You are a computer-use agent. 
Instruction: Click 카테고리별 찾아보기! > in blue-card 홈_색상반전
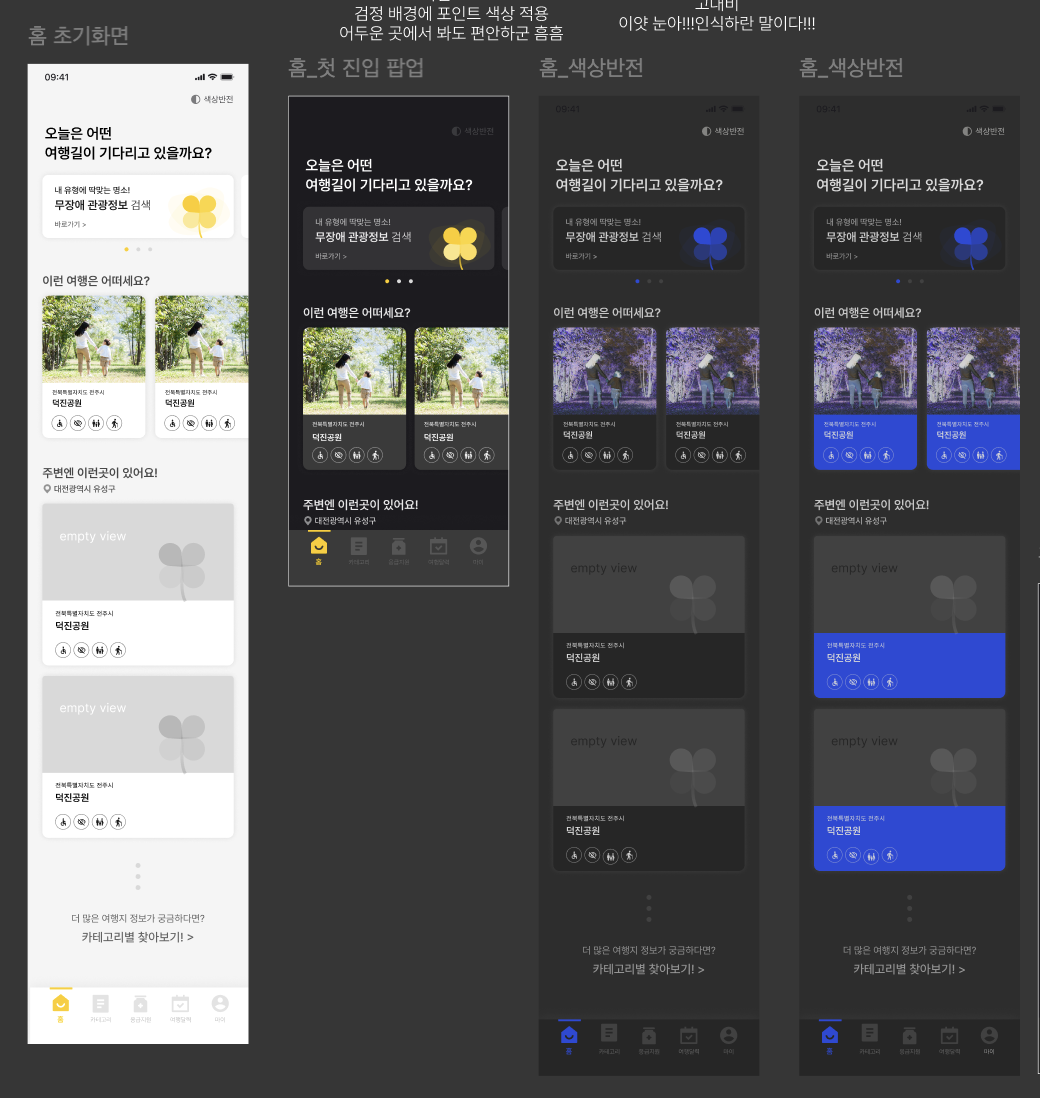point(909,969)
